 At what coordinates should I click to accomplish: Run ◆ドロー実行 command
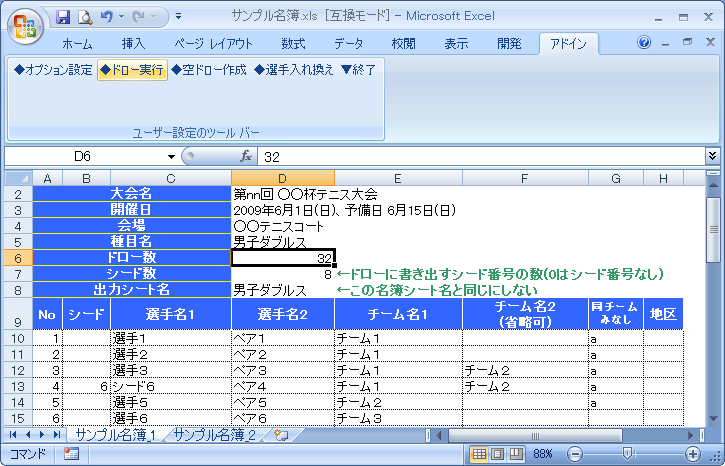coord(132,70)
